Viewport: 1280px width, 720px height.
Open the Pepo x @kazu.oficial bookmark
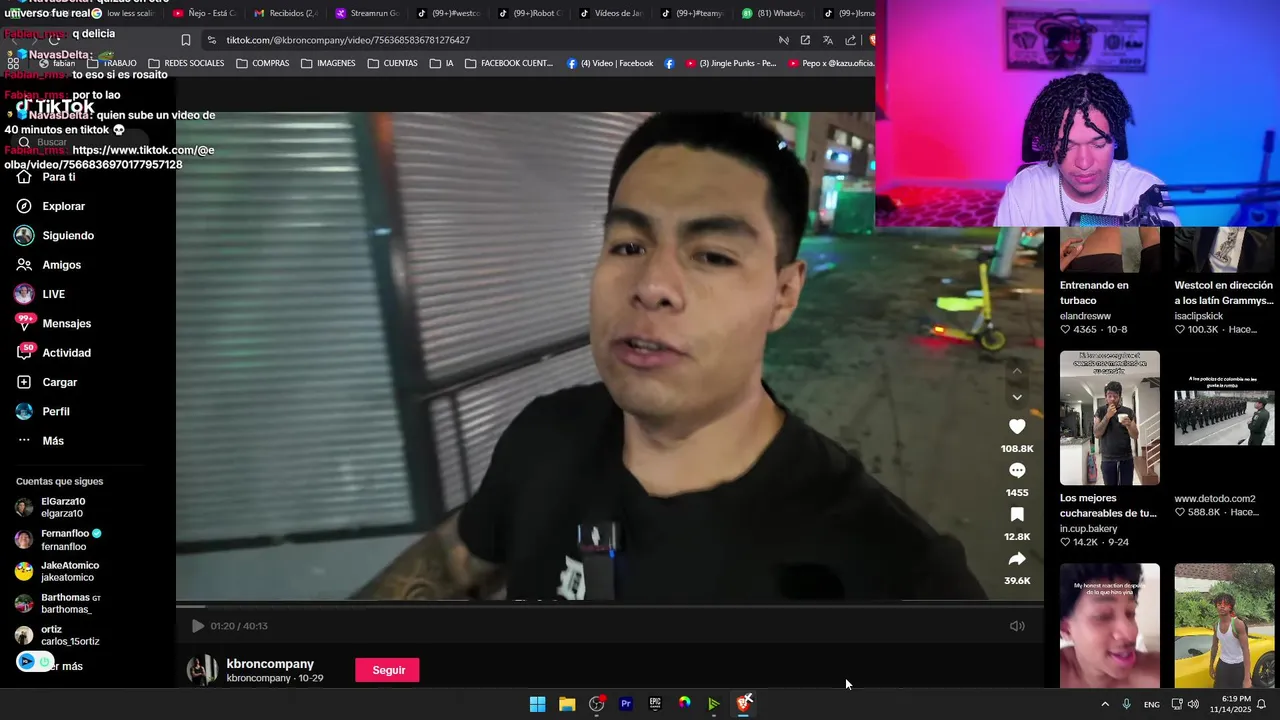click(832, 63)
